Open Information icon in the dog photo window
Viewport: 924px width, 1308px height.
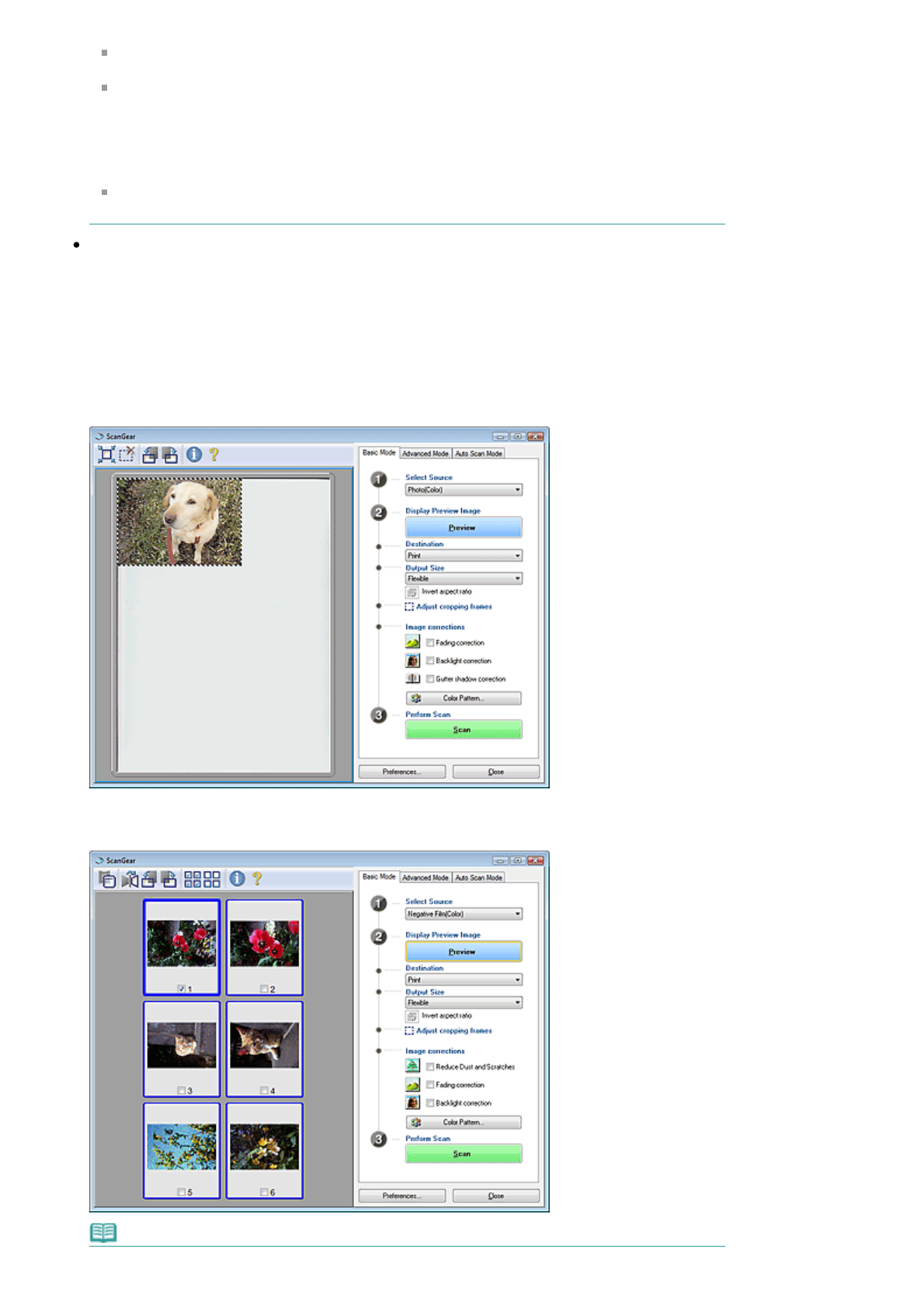click(x=194, y=455)
